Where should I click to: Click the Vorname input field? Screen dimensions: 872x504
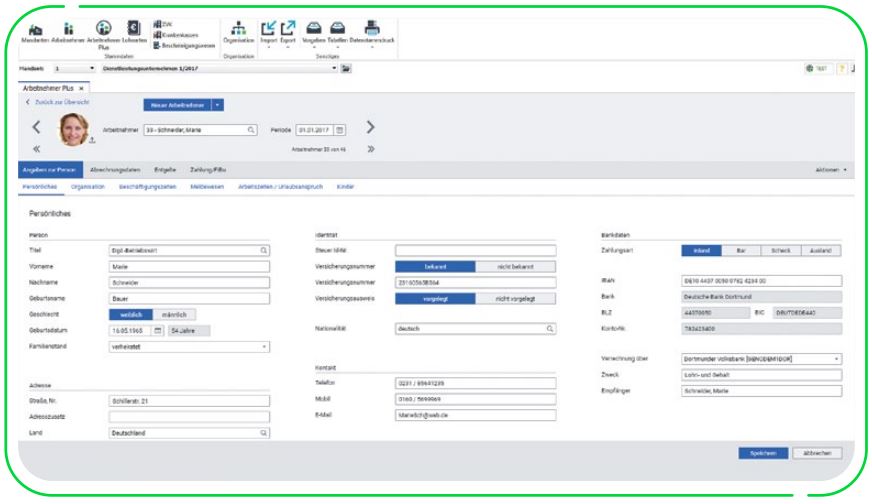(190, 267)
